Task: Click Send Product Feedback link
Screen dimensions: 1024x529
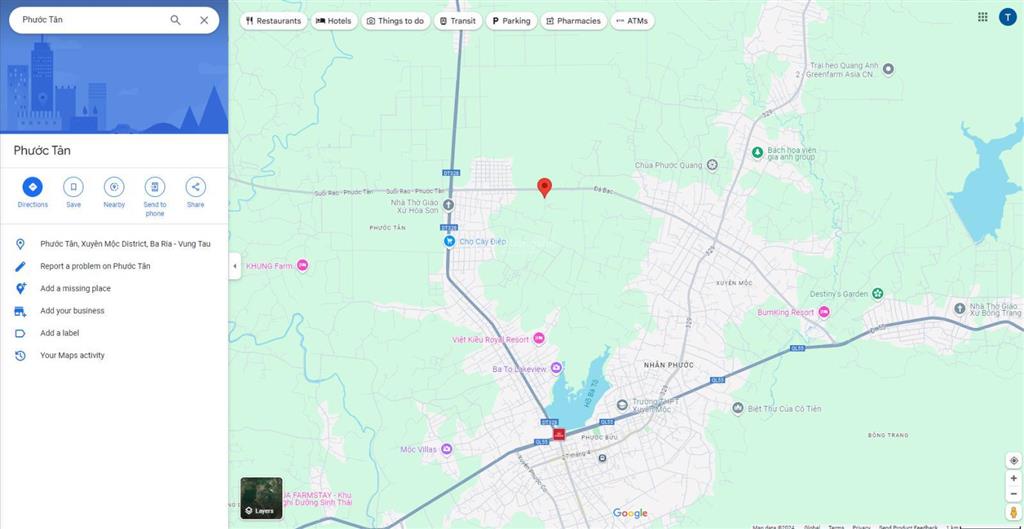Action: [908, 526]
